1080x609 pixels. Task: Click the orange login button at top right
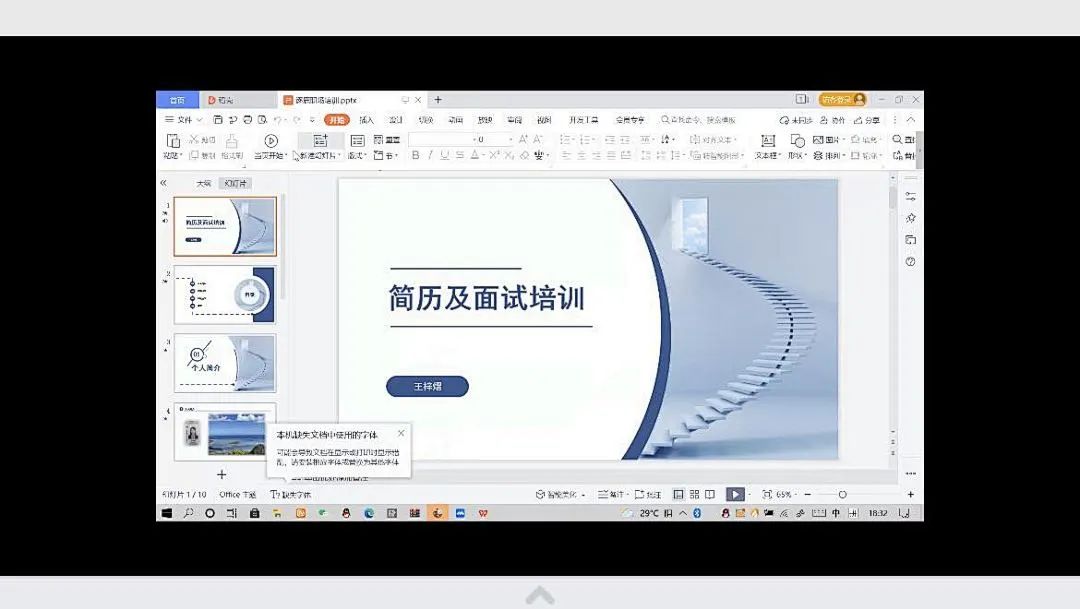click(842, 100)
